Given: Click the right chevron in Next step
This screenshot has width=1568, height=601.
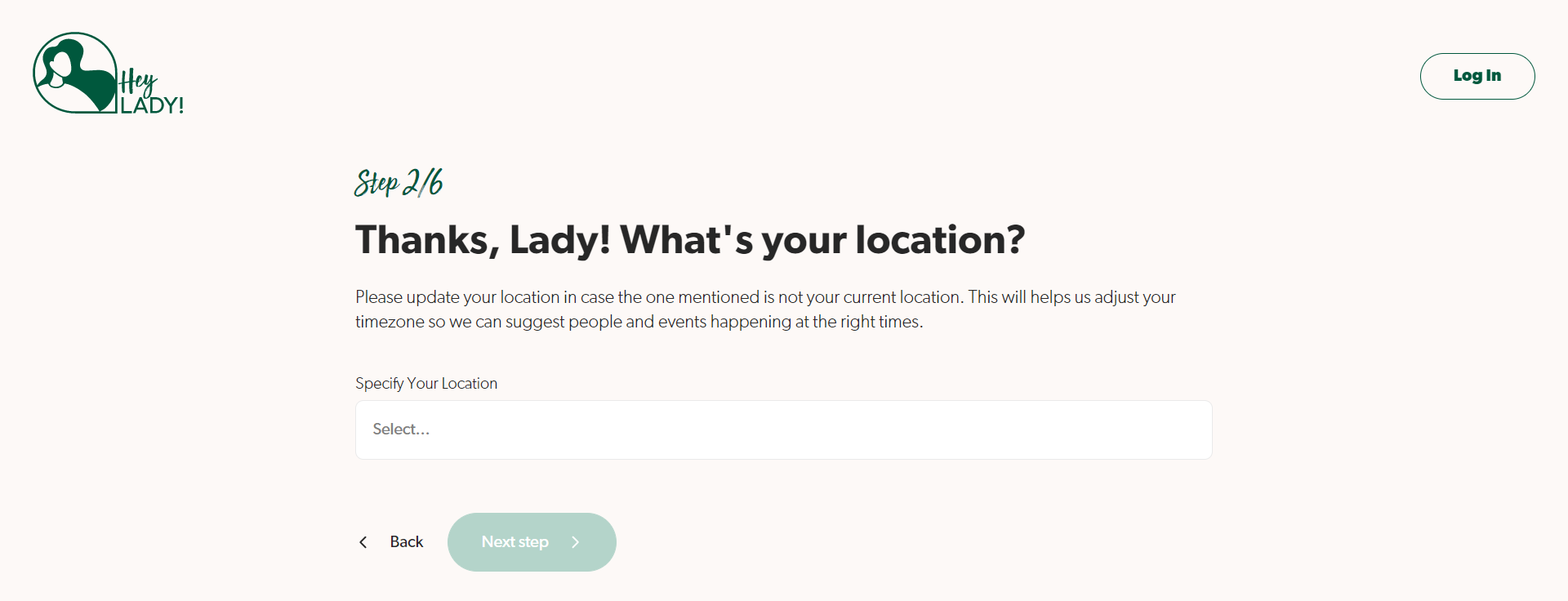Looking at the screenshot, I should point(576,542).
